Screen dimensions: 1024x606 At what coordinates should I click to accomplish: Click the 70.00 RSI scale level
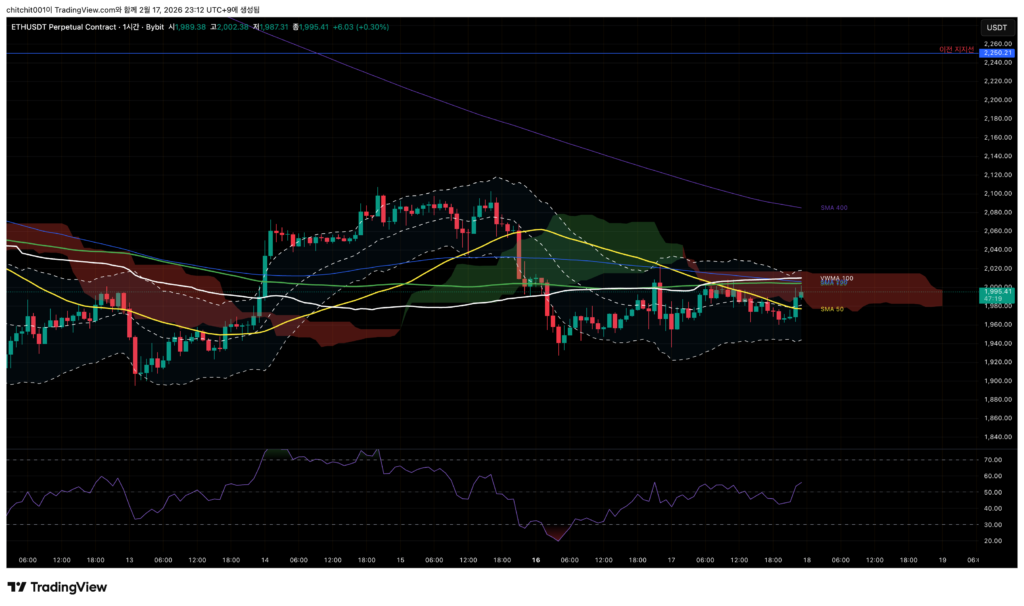tap(993, 459)
